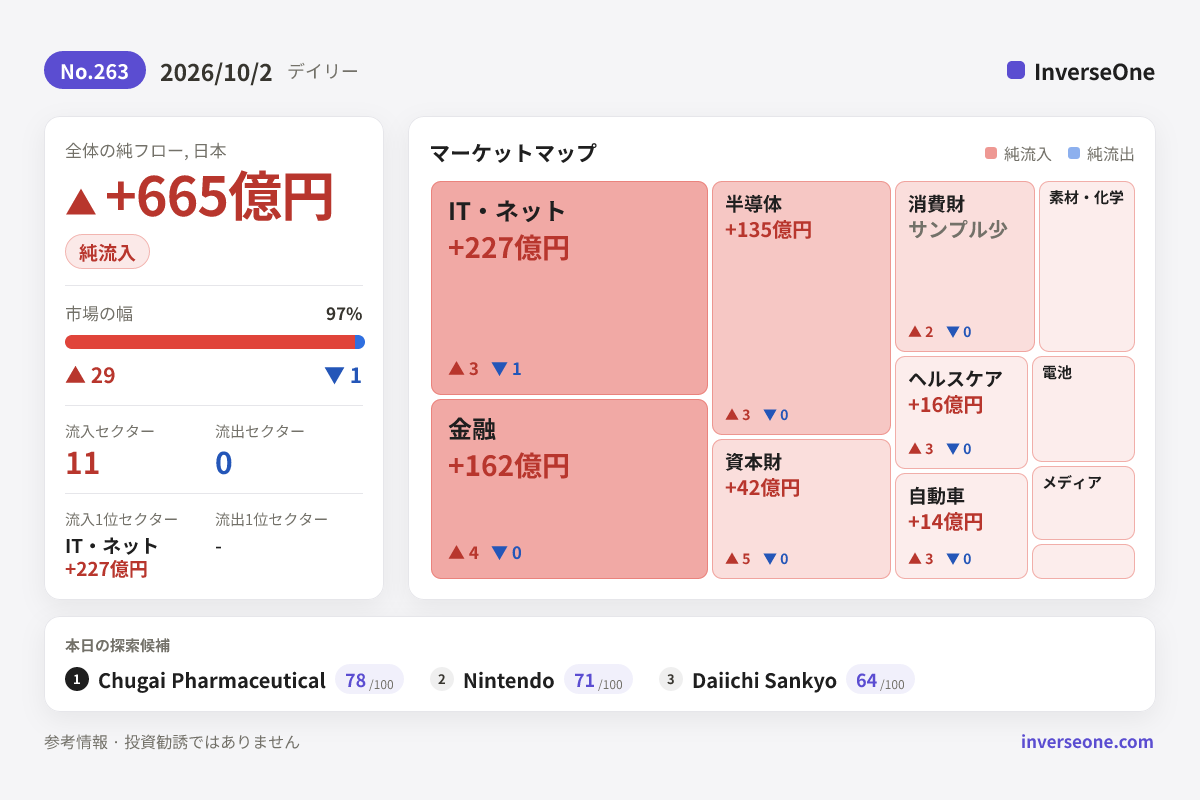Select the 消費財 サンプル少 tile
This screenshot has width=1200, height=800.
click(965, 266)
